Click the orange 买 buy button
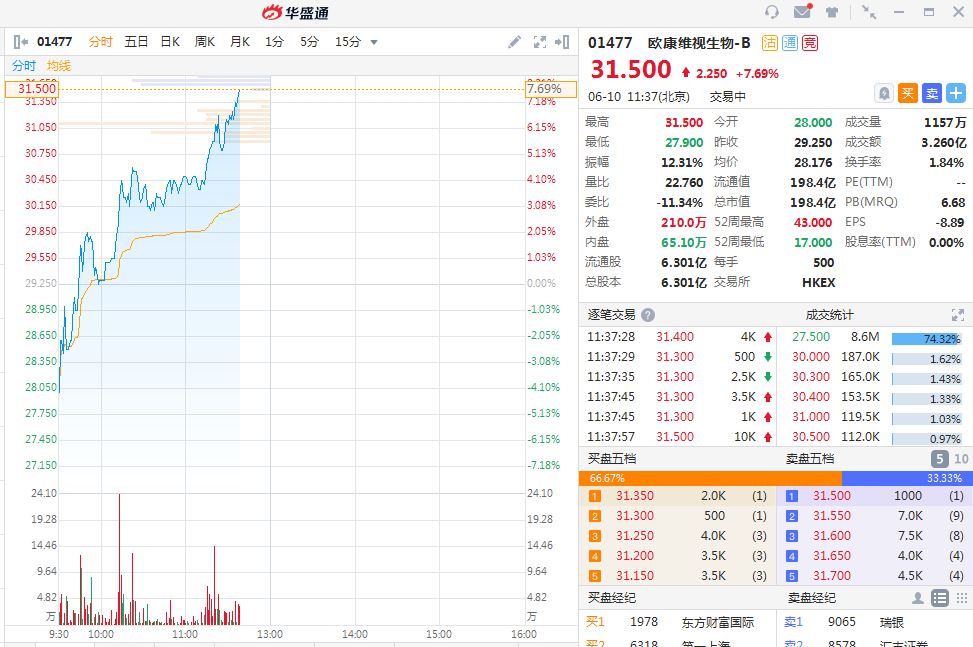The width and height of the screenshot is (973, 647). [908, 94]
